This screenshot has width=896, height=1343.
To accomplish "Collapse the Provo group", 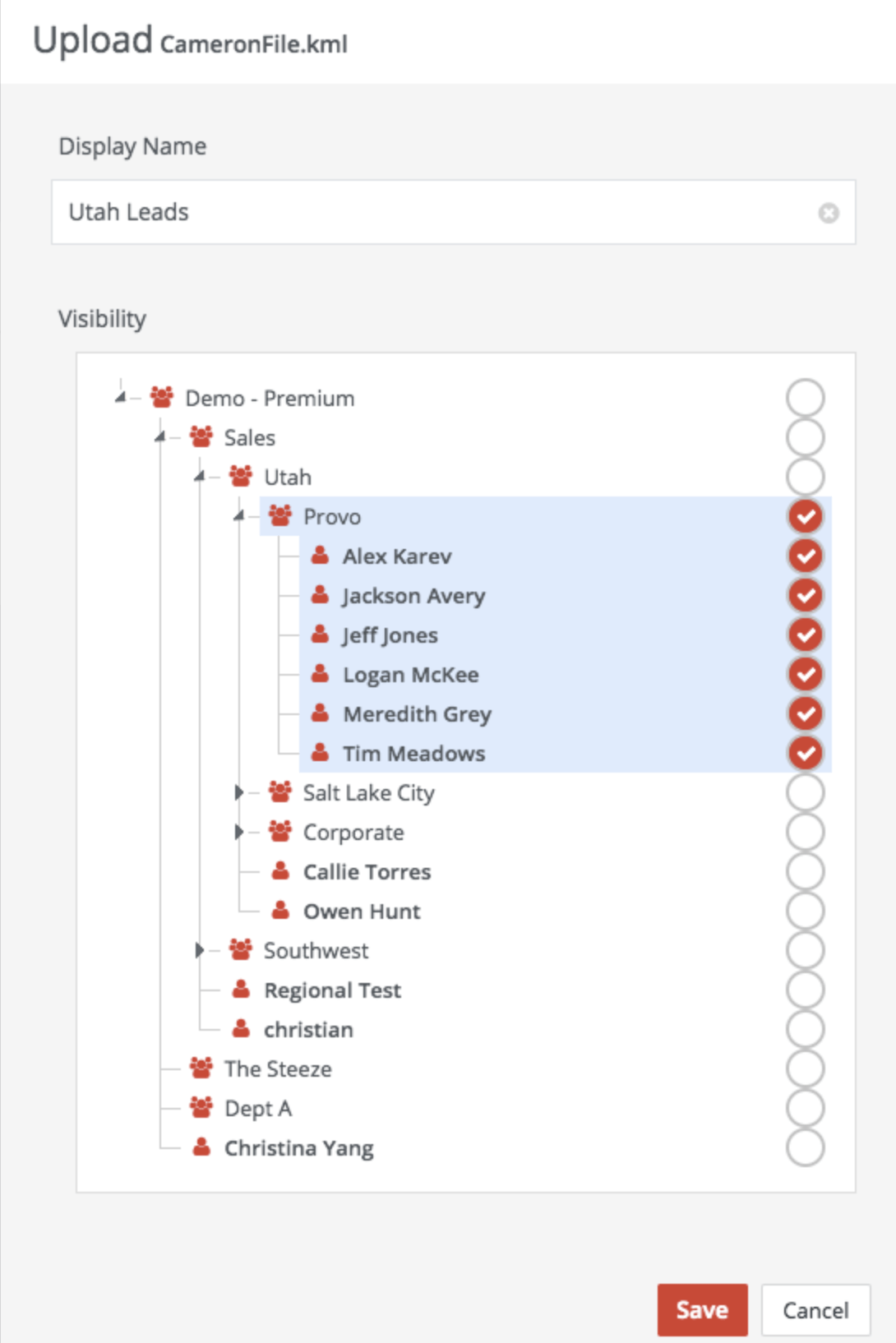I will click(x=239, y=516).
